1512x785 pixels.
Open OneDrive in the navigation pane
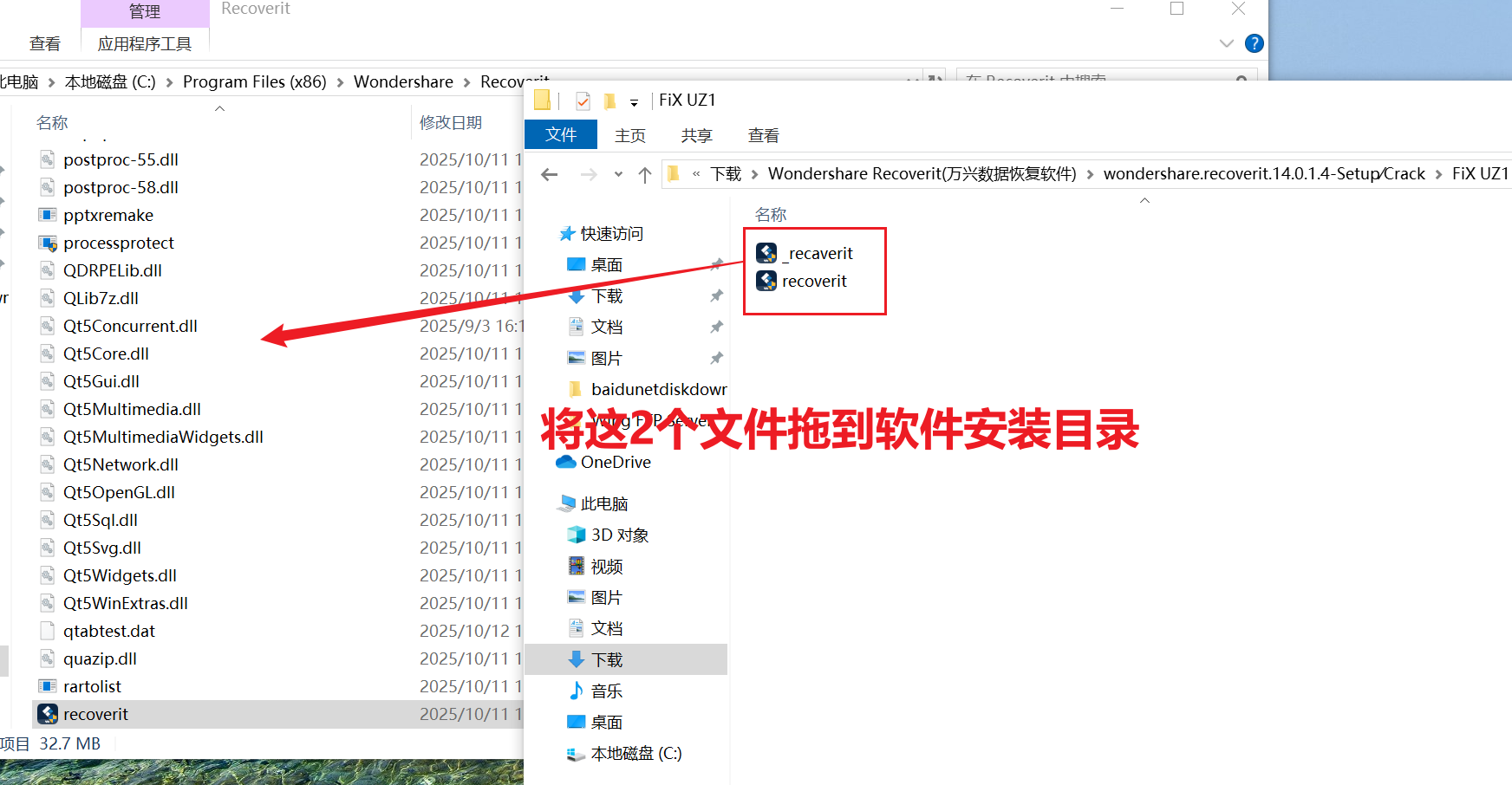(615, 463)
